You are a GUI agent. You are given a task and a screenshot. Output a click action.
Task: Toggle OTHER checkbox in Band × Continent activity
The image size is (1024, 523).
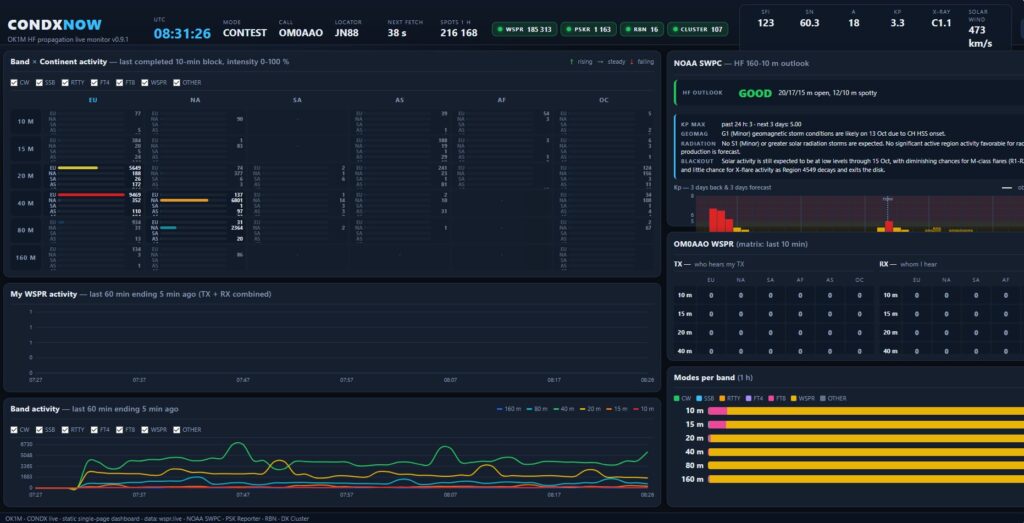point(176,83)
